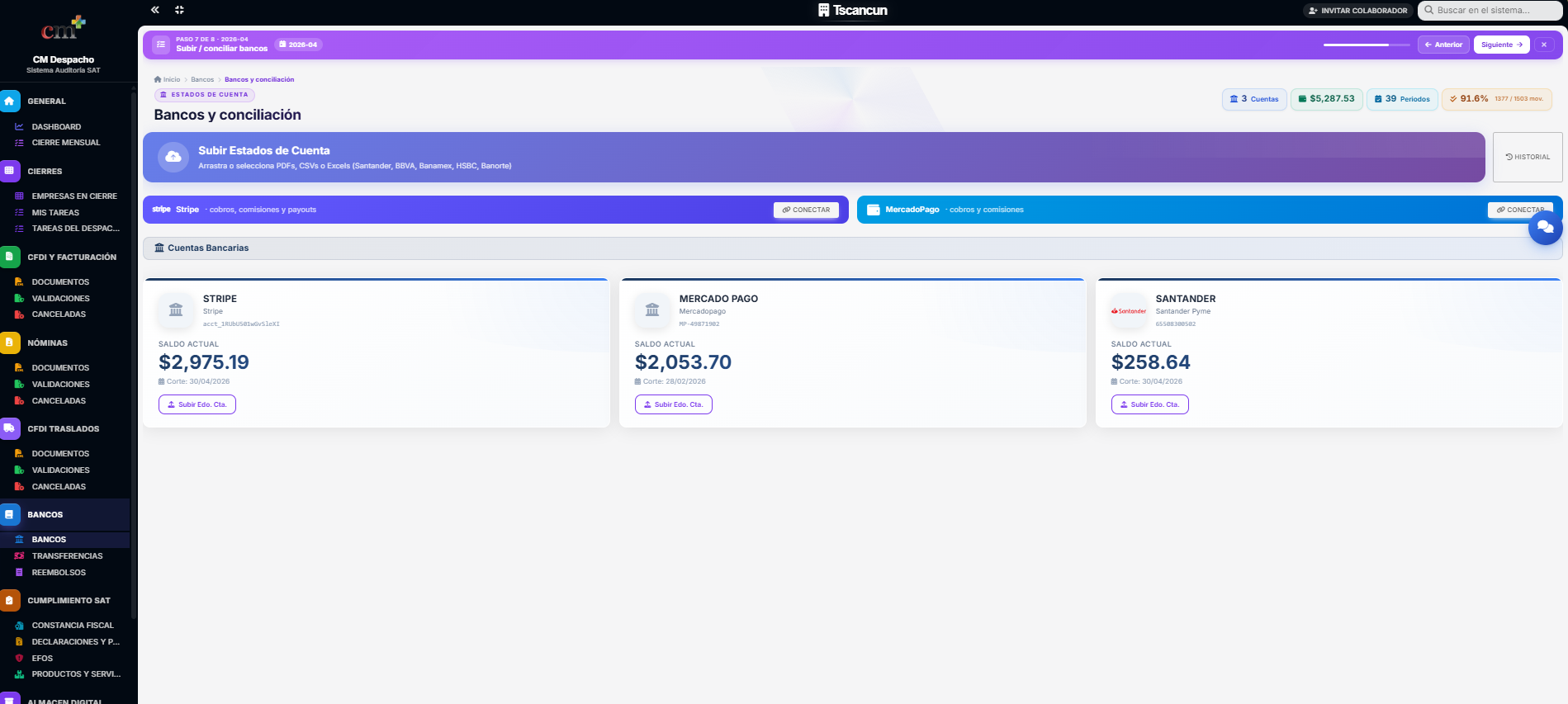The height and width of the screenshot is (704, 1568).
Task: Click the Stripe account bank icon
Action: point(176,310)
